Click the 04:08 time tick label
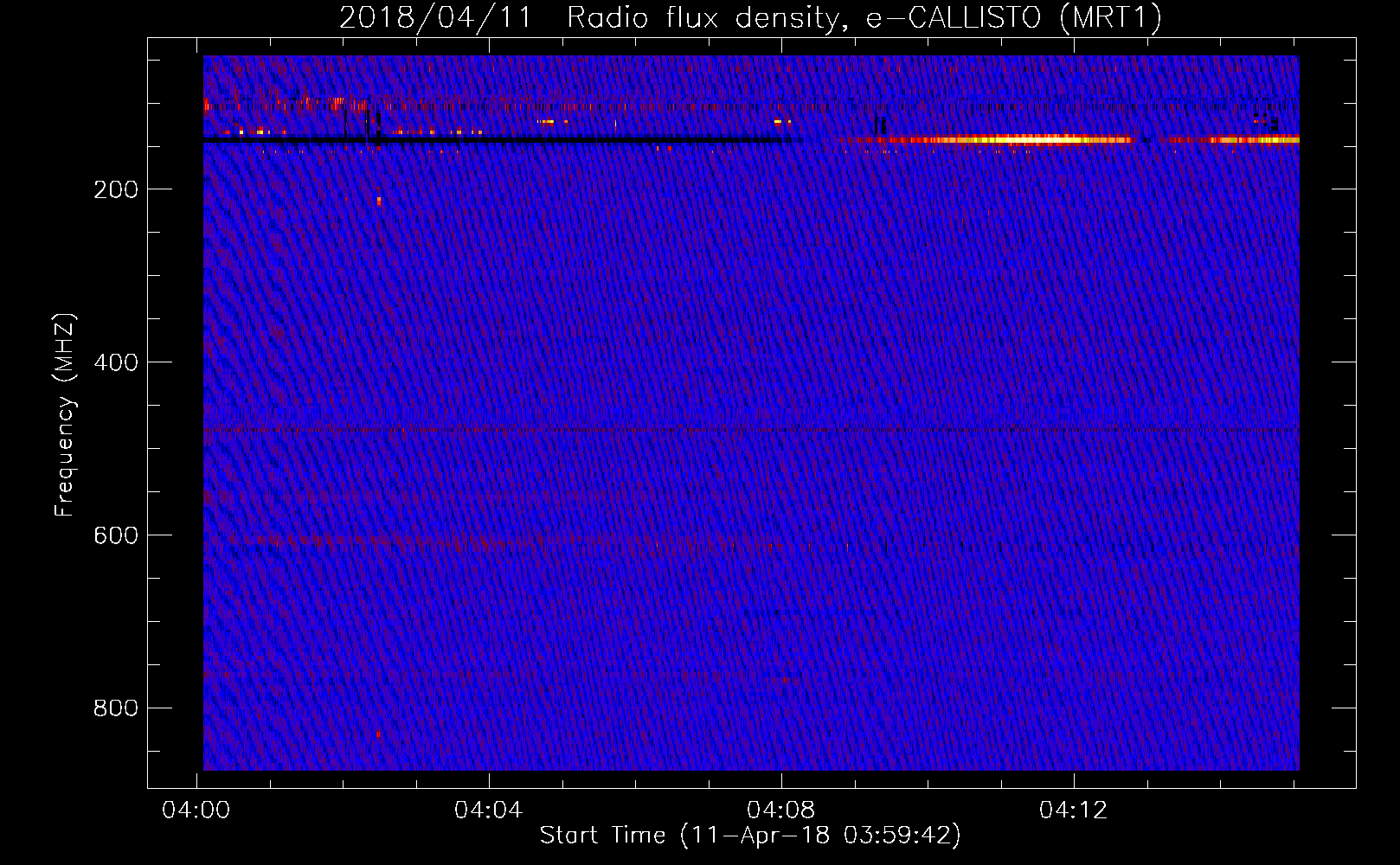Viewport: 1400px width, 865px height. tap(781, 811)
